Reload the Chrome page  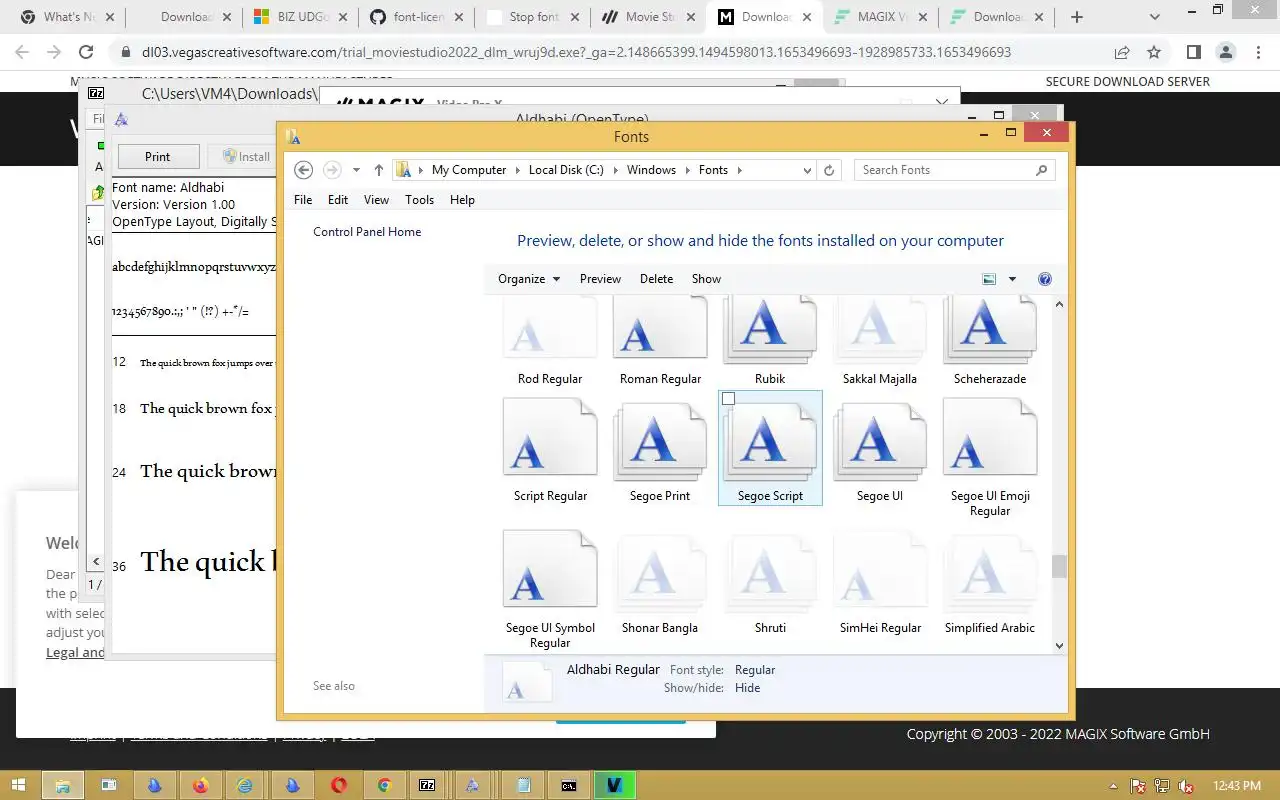pyautogui.click(x=86, y=52)
